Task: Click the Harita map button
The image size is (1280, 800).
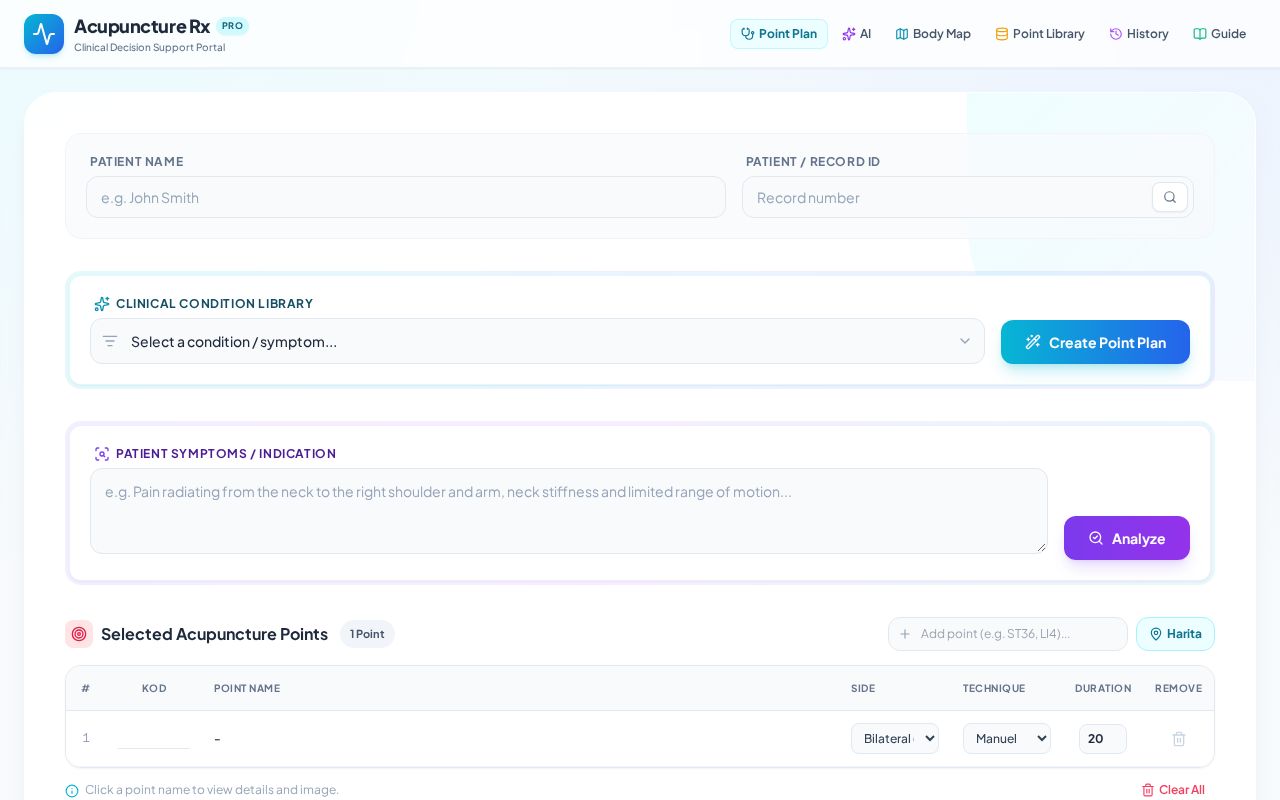Action: pos(1175,634)
